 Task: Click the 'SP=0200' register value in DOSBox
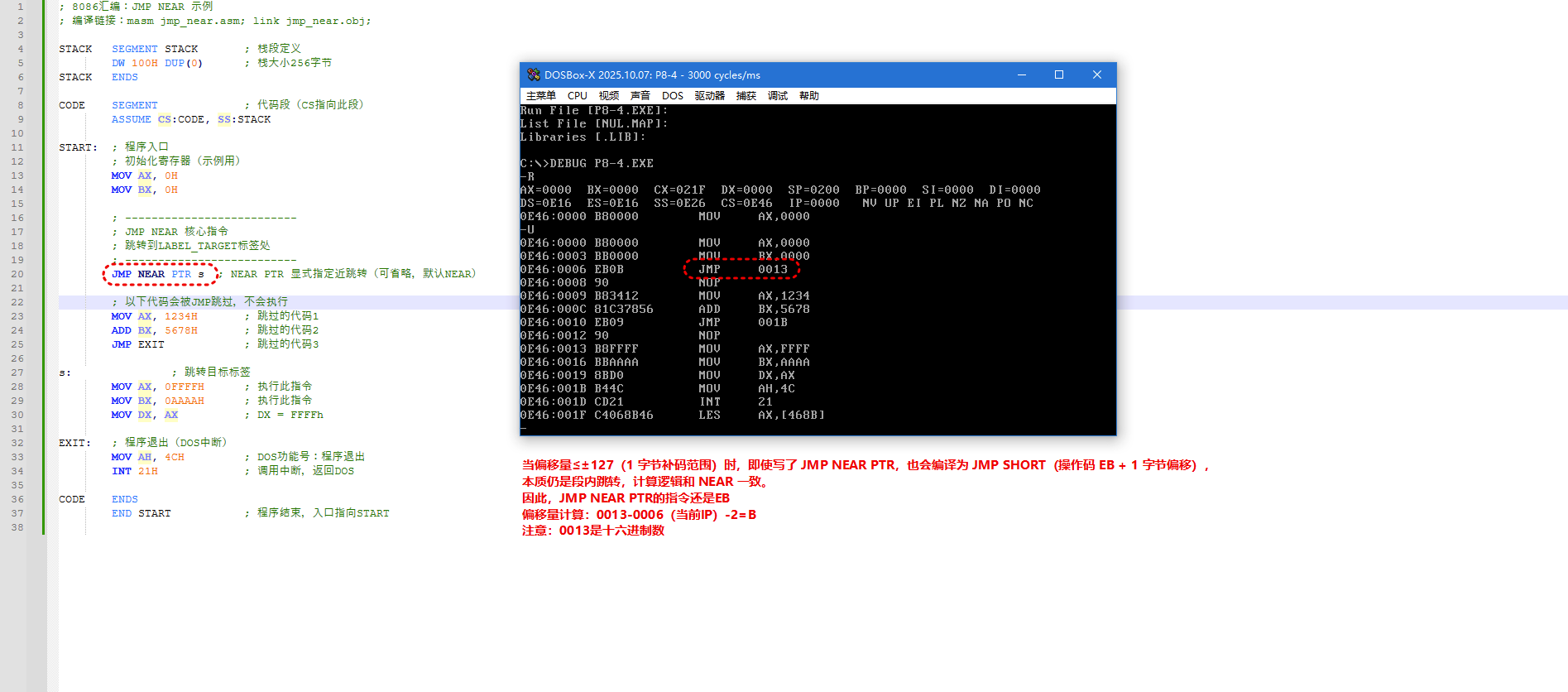click(x=813, y=190)
